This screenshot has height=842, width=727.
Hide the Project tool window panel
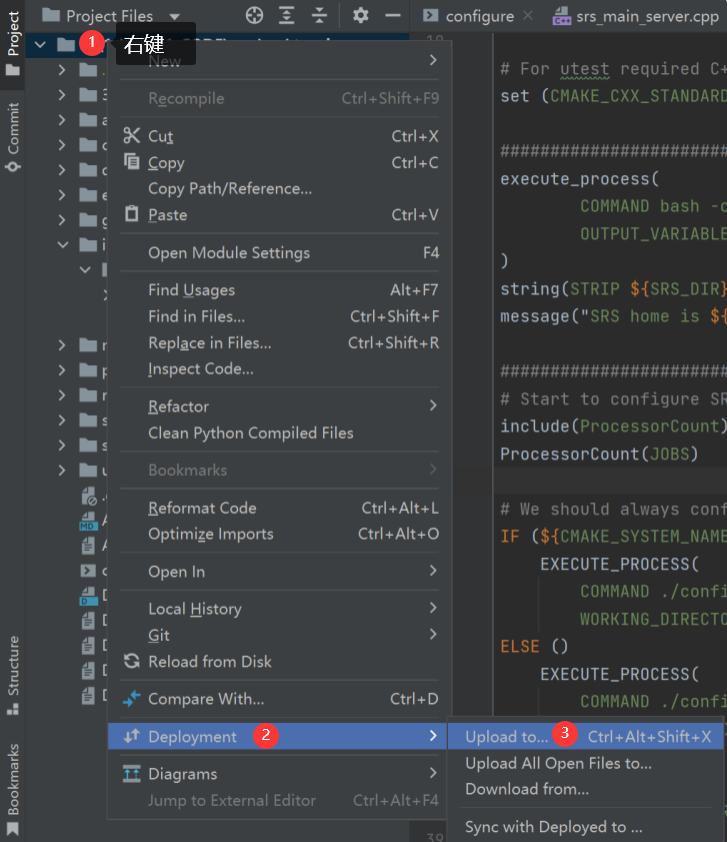pos(393,15)
